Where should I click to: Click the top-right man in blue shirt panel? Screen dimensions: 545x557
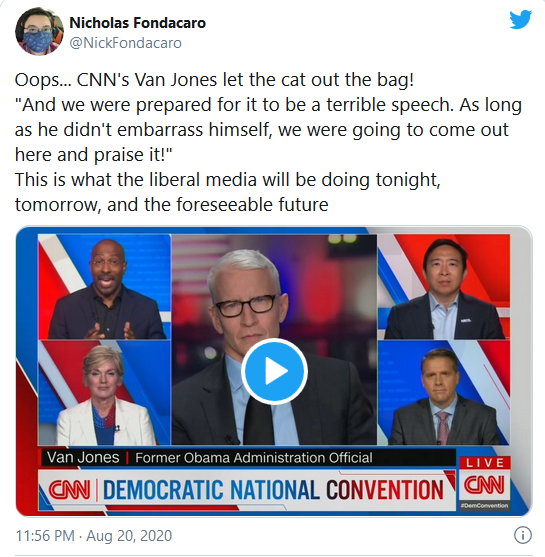coord(444,287)
